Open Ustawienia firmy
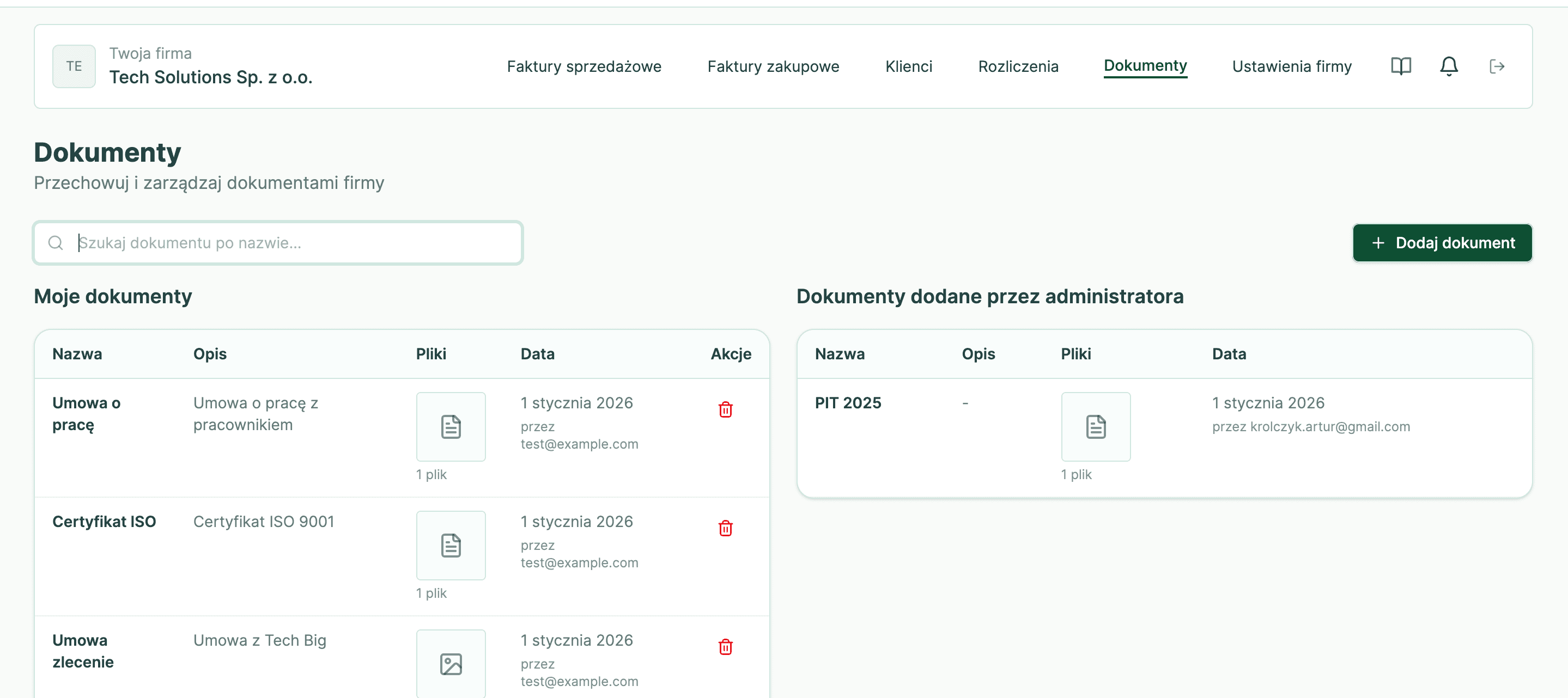Viewport: 1568px width, 698px height. tap(1291, 66)
